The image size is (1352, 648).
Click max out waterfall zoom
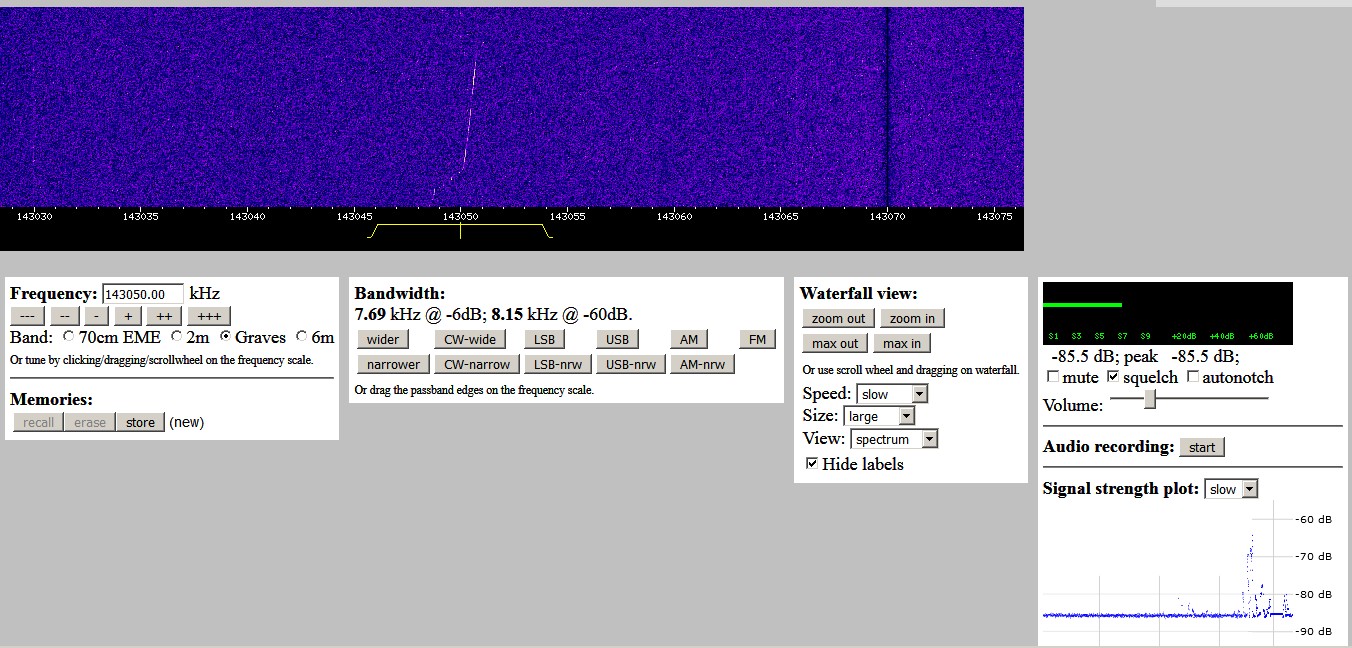tap(835, 343)
